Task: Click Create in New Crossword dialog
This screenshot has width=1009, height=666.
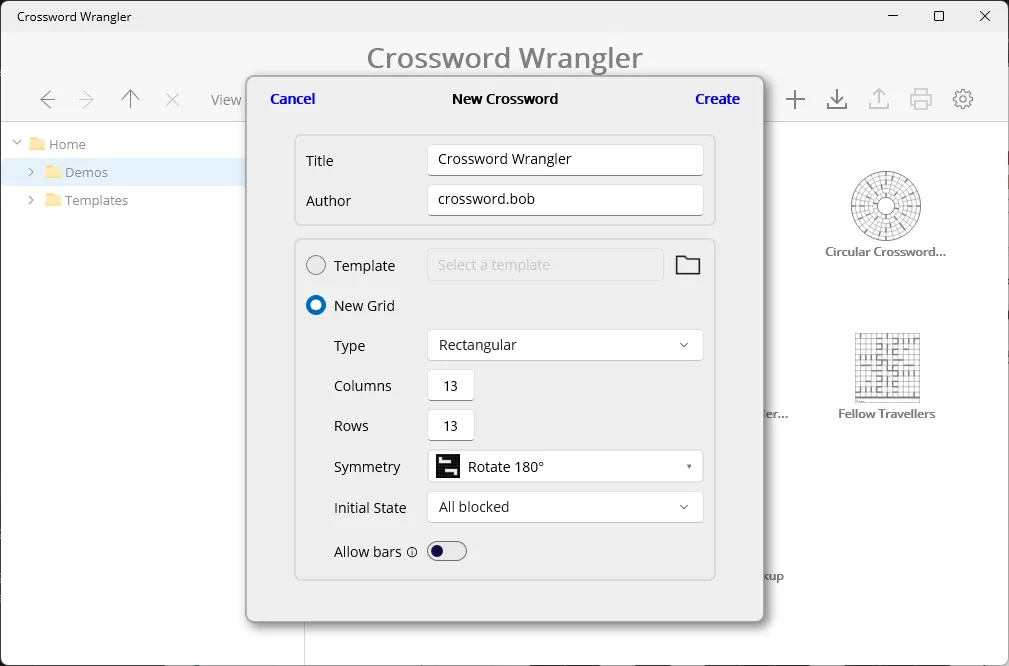Action: point(717,98)
